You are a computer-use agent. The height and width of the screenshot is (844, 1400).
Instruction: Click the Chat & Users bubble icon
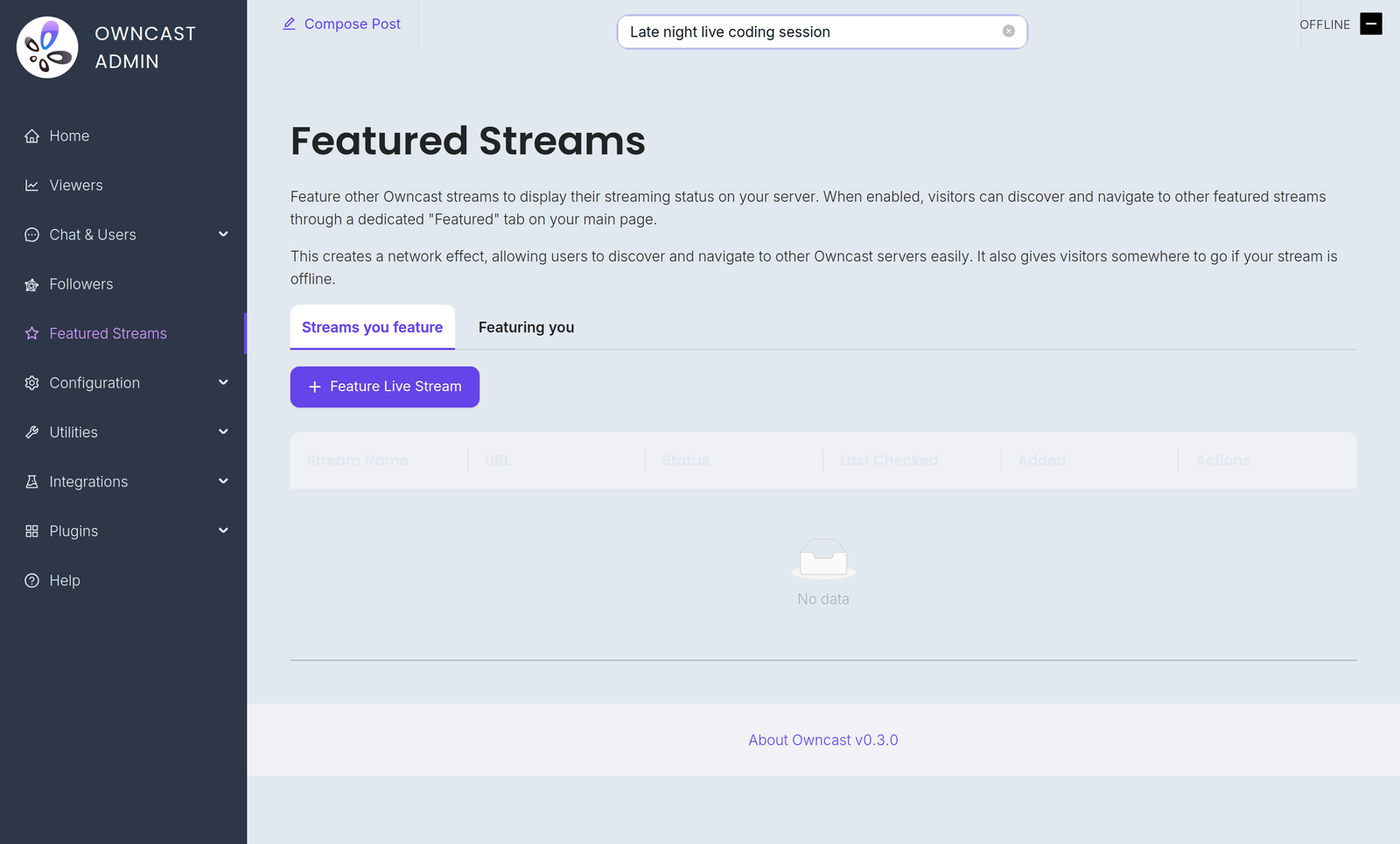click(x=32, y=235)
